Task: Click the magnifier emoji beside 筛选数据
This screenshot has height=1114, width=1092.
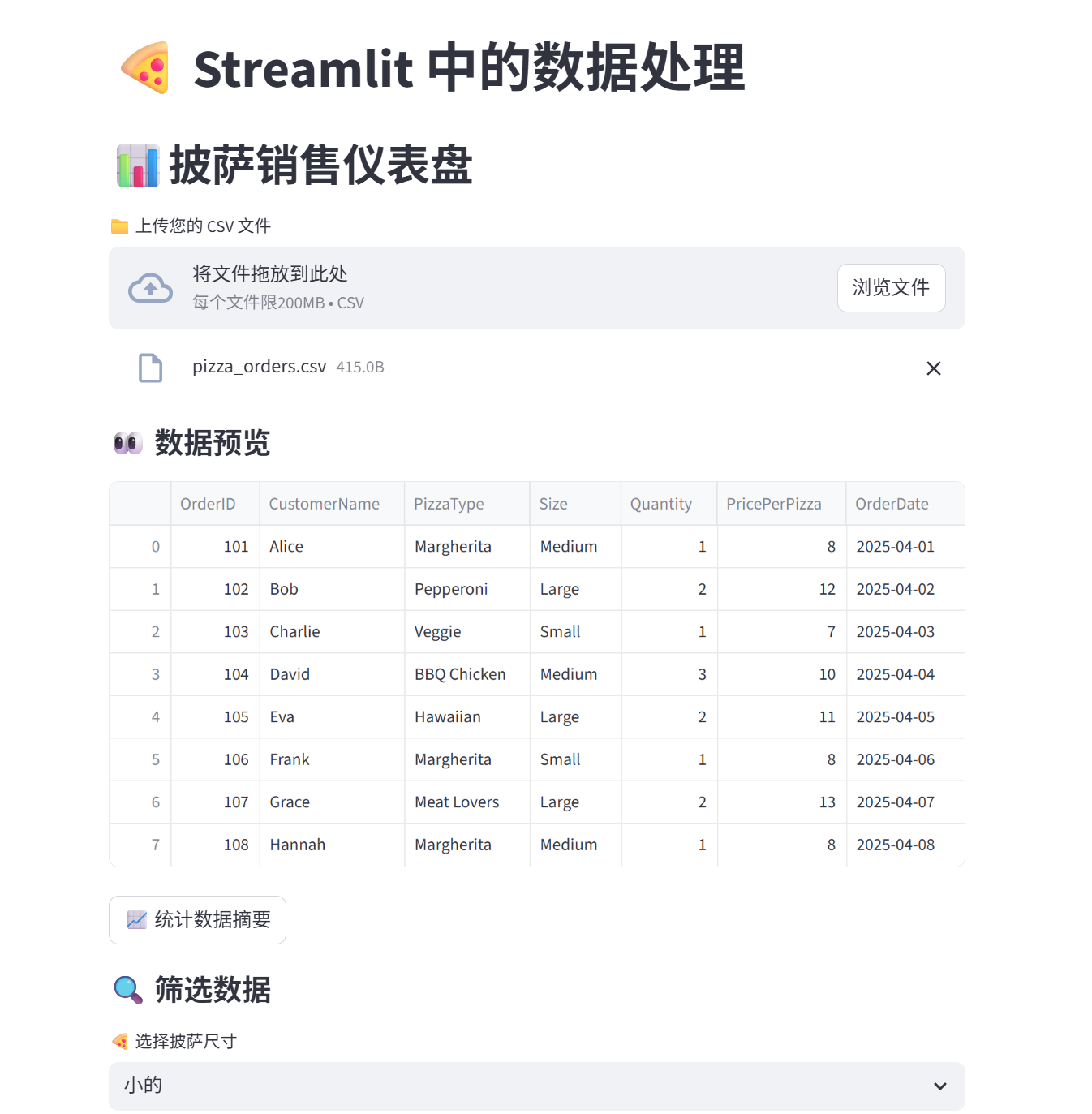Action: pos(128,990)
